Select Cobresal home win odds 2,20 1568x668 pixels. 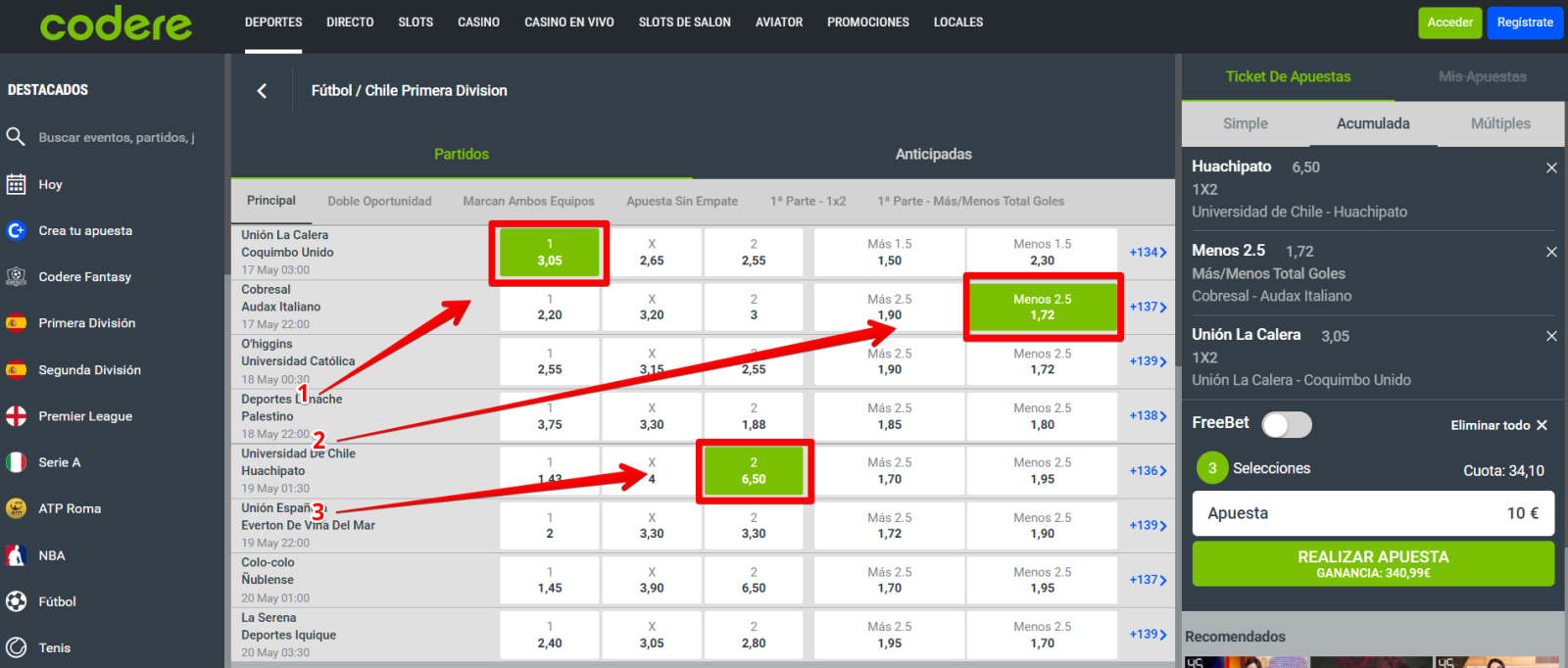550,308
